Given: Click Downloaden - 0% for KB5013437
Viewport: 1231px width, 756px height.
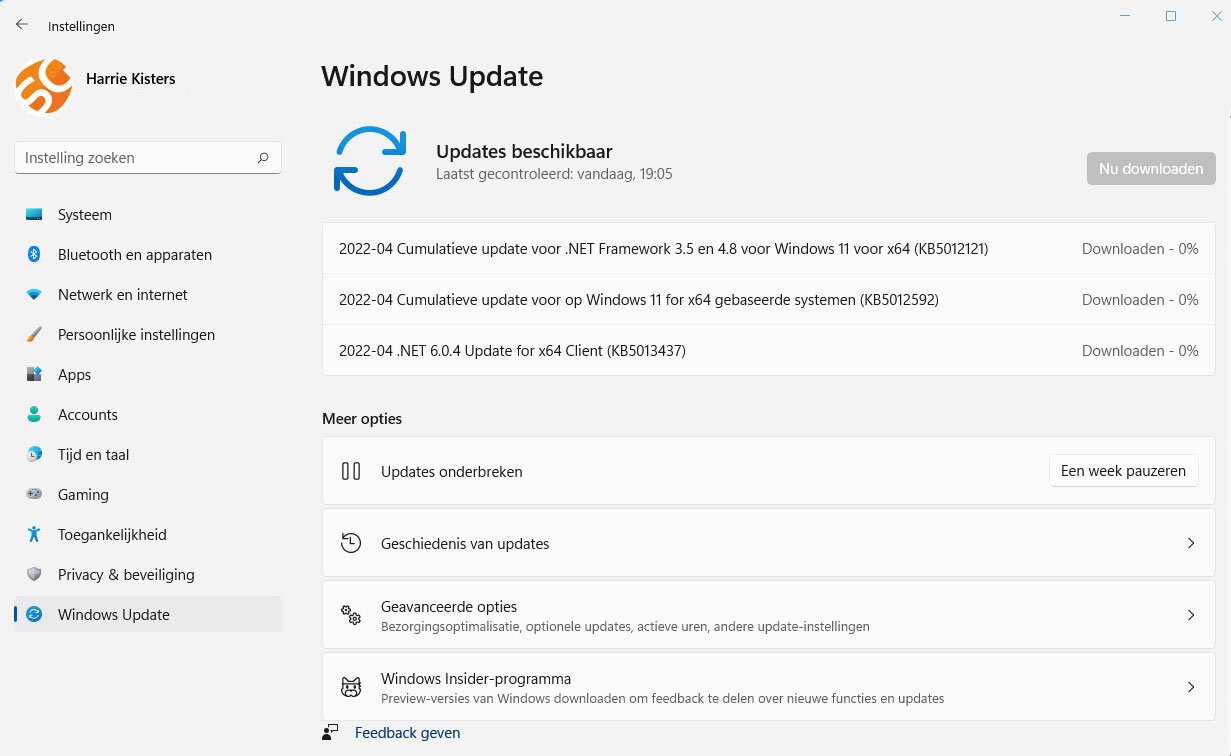Looking at the screenshot, I should pyautogui.click(x=1140, y=351).
